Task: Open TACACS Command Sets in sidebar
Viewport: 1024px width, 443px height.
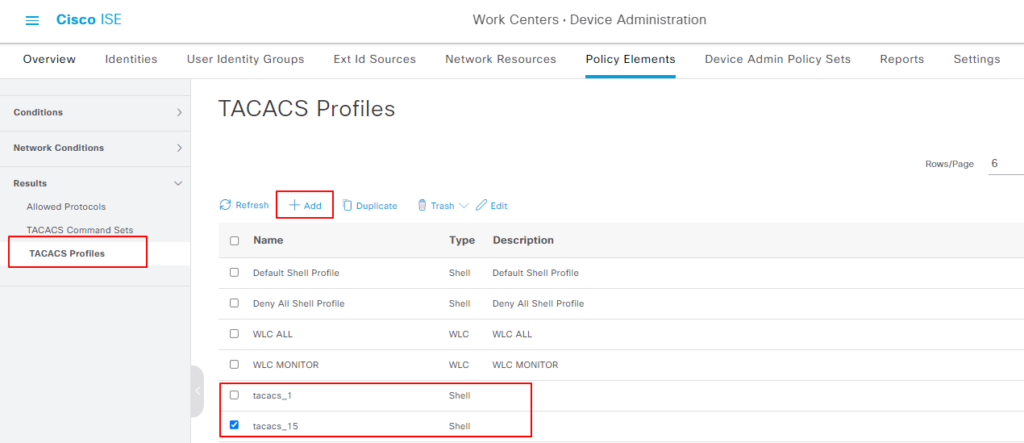Action: tap(79, 230)
